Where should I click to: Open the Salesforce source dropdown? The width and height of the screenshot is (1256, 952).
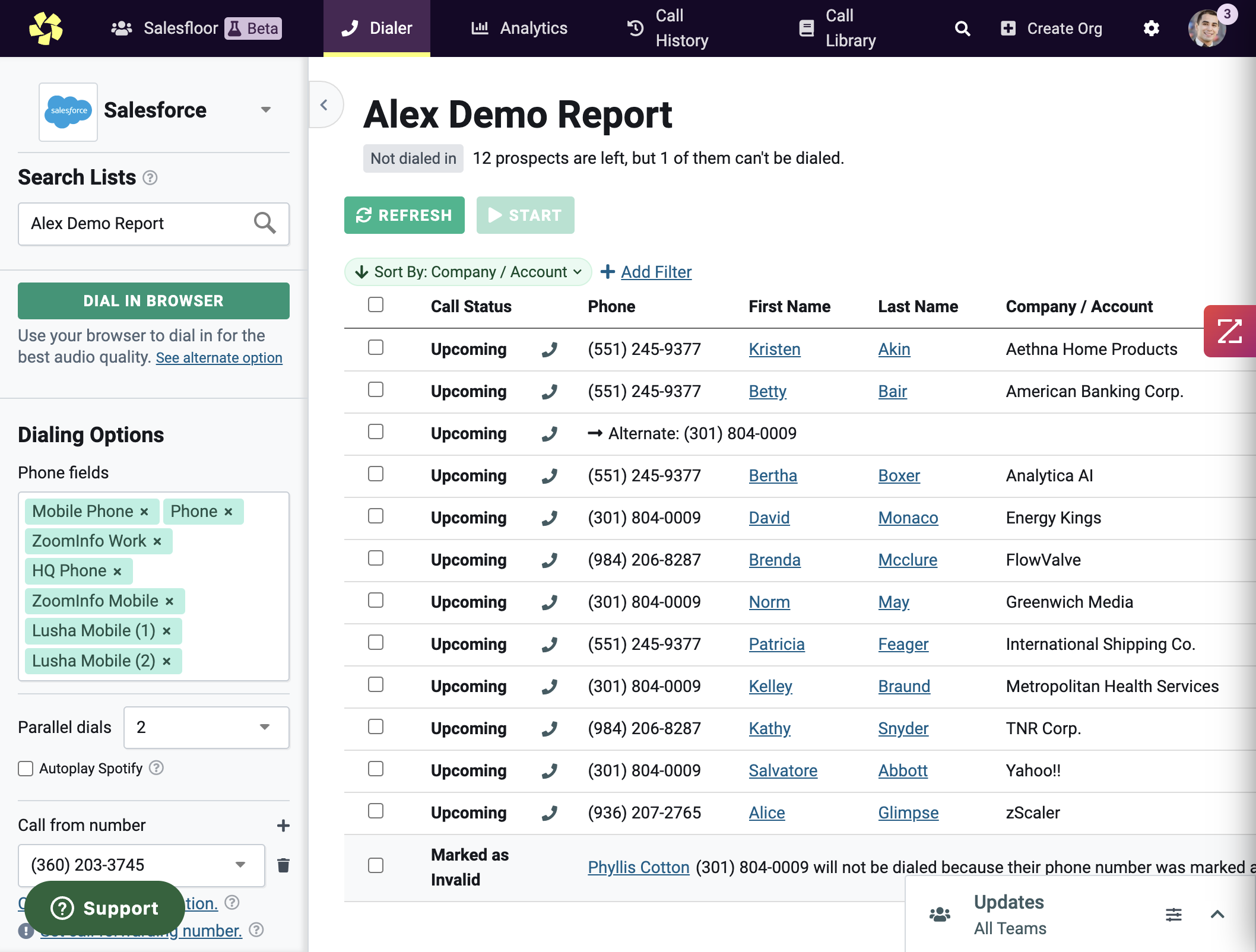point(265,110)
